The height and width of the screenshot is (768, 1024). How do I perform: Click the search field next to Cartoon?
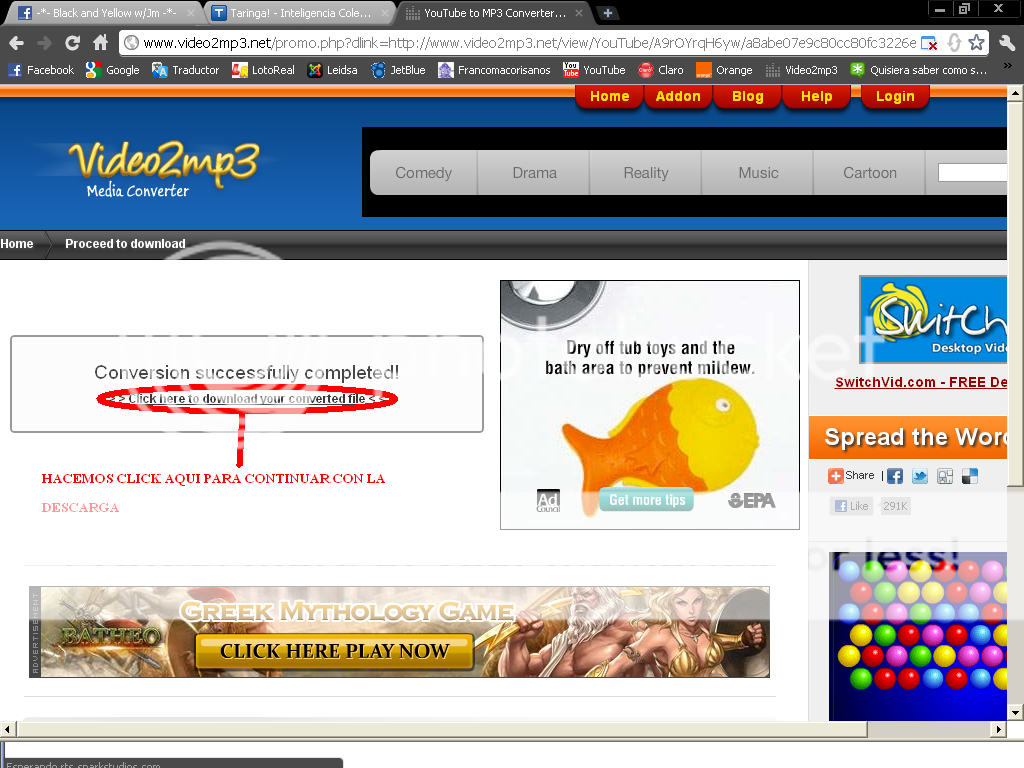click(x=972, y=172)
